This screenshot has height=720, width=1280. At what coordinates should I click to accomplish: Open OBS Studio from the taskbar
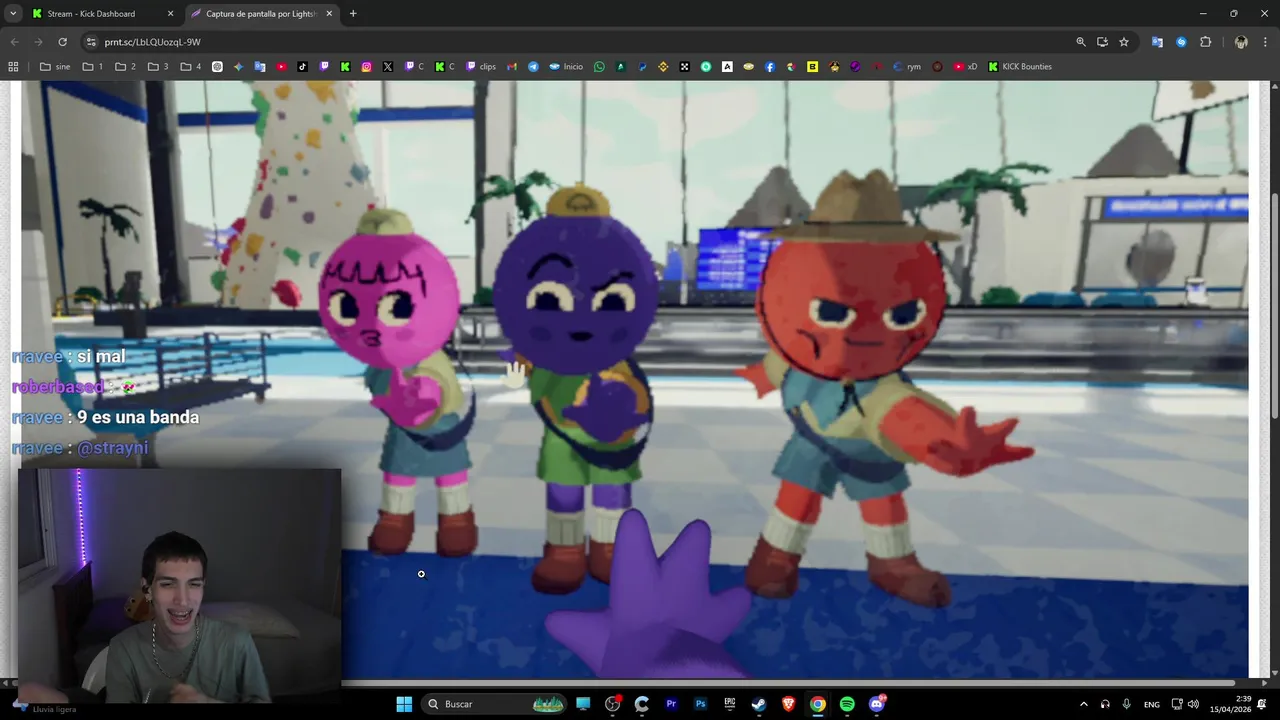pyautogui.click(x=612, y=704)
